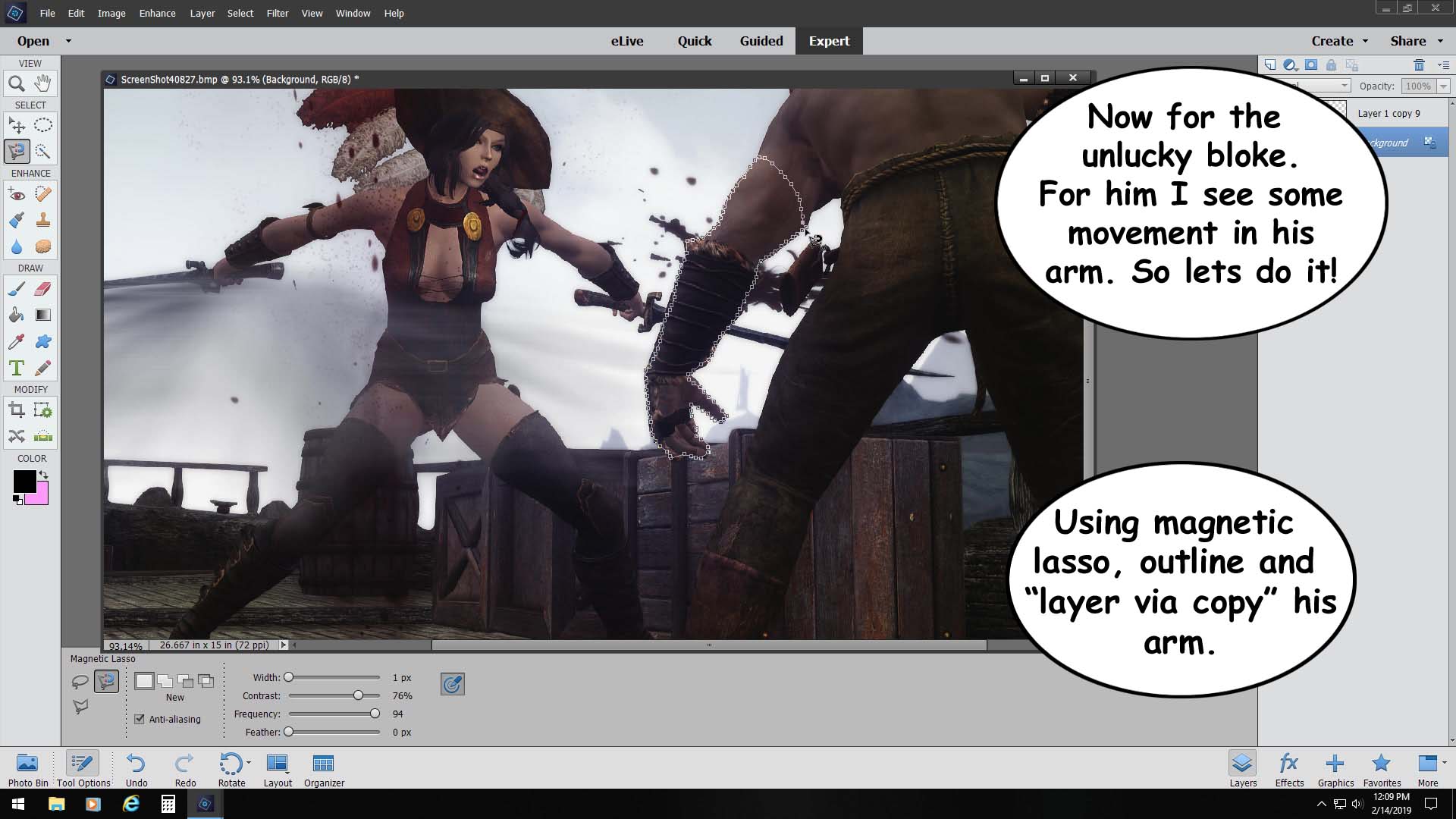Choose Magnetic Lasso in tool options
The height and width of the screenshot is (819, 1456).
pyautogui.click(x=106, y=682)
